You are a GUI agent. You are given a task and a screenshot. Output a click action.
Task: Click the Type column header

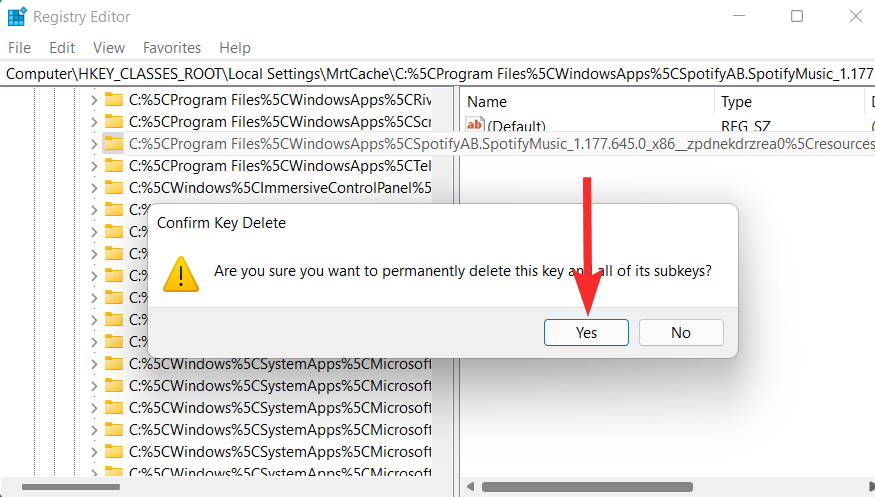(736, 102)
